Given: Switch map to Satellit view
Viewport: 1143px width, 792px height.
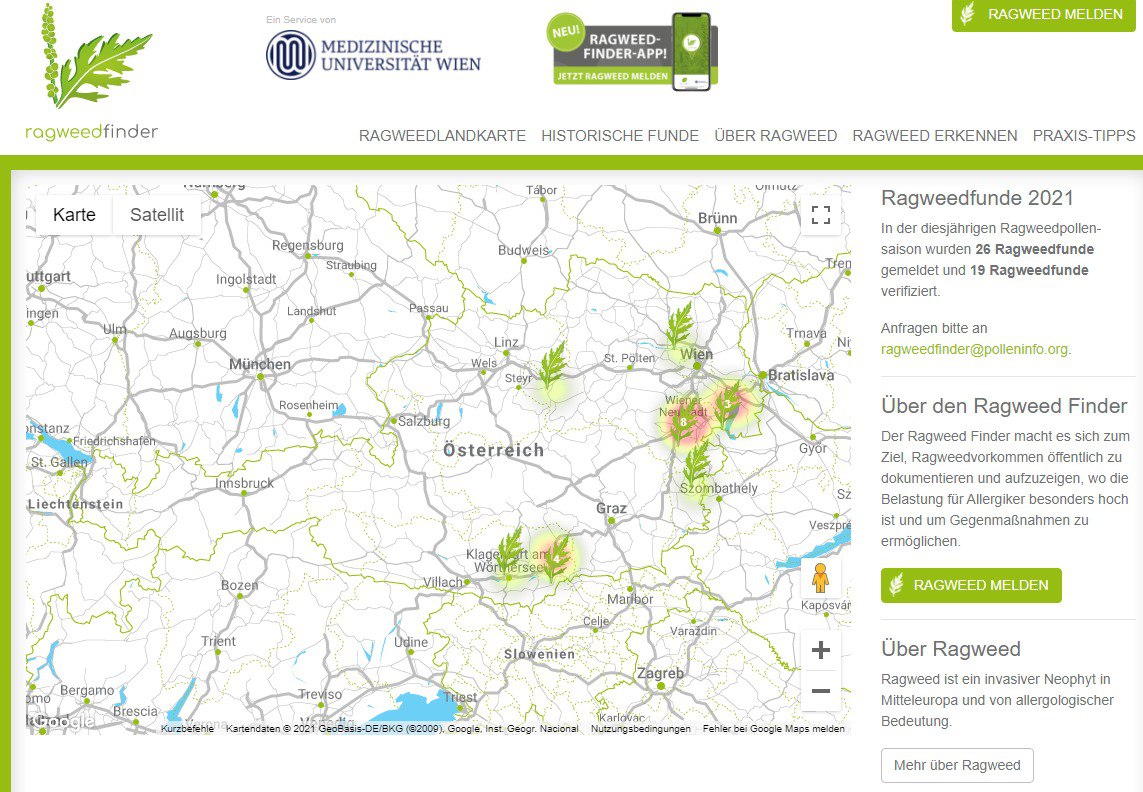Looking at the screenshot, I should coord(157,214).
